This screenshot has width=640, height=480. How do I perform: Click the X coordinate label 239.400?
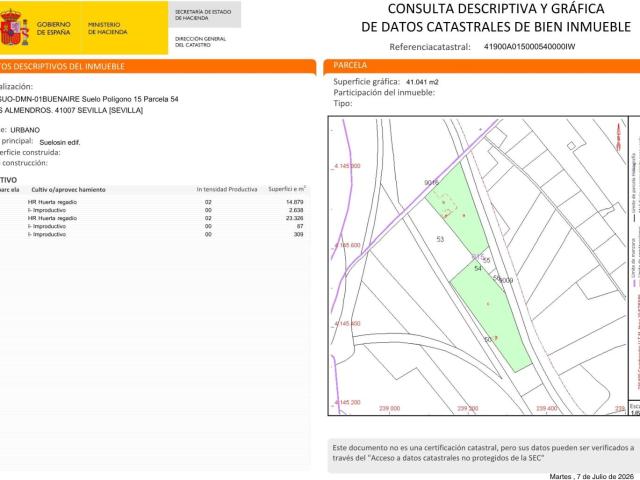pyautogui.click(x=547, y=408)
